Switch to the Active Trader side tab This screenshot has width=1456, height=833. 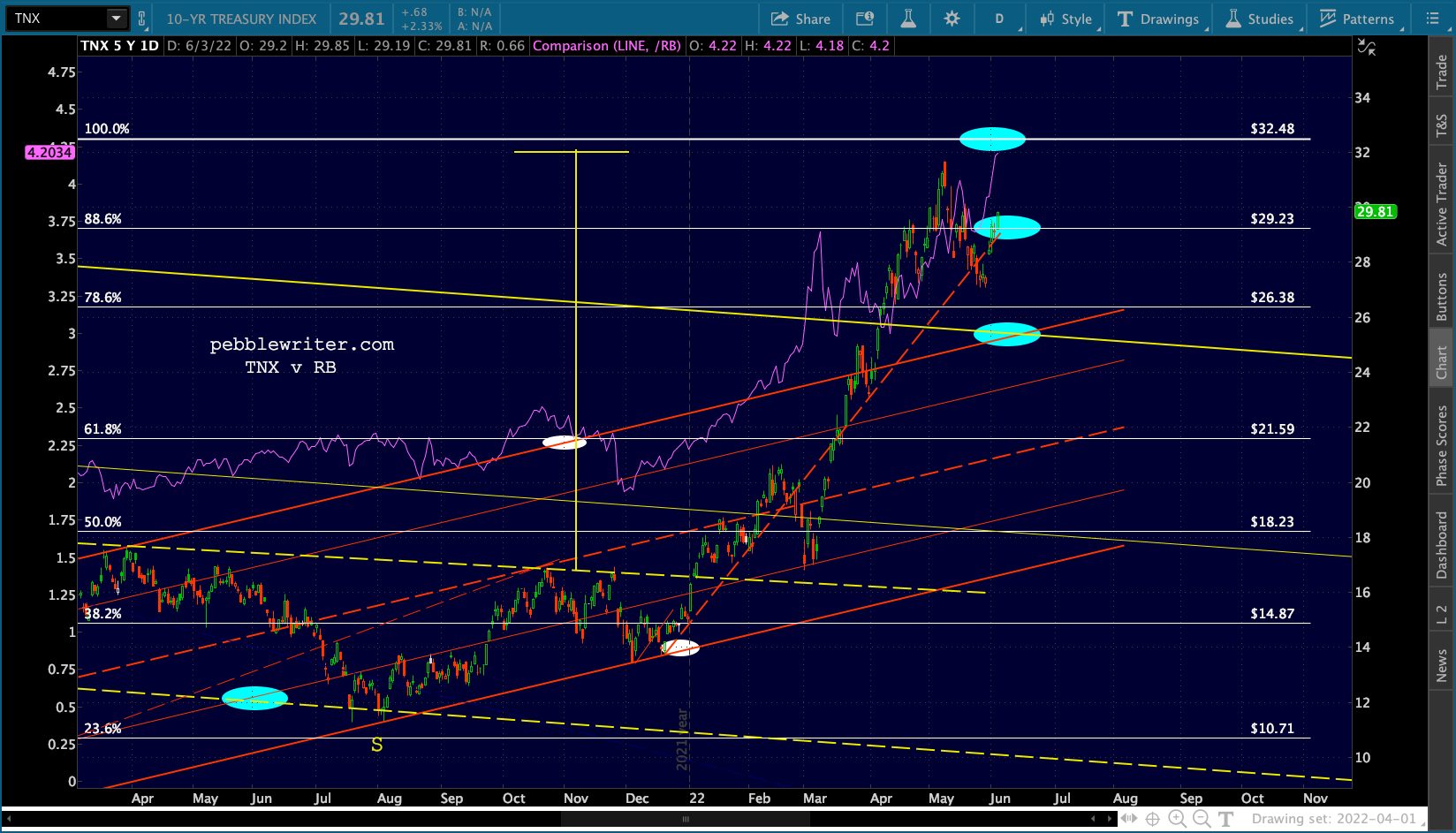pyautogui.click(x=1442, y=204)
